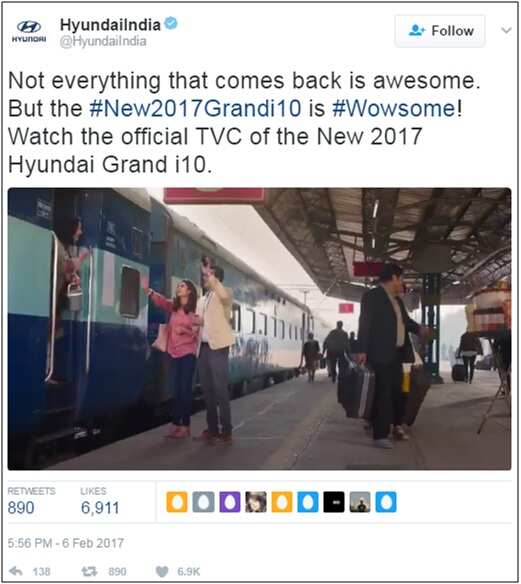This screenshot has height=584, width=521.
Task: Click the blue verified badge
Action: click(x=171, y=24)
